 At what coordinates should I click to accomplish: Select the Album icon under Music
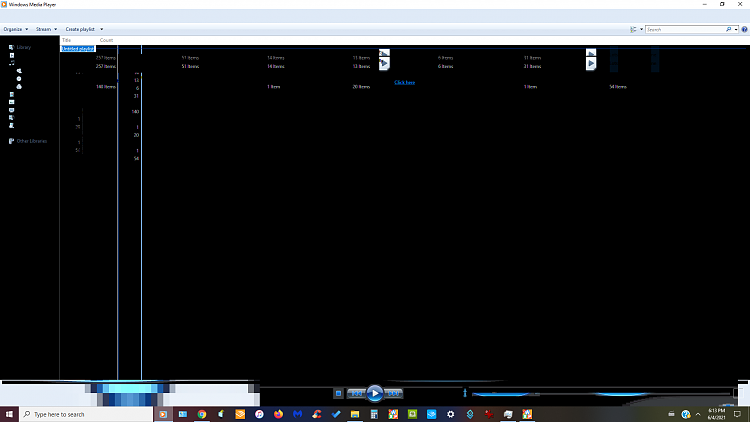[19, 78]
